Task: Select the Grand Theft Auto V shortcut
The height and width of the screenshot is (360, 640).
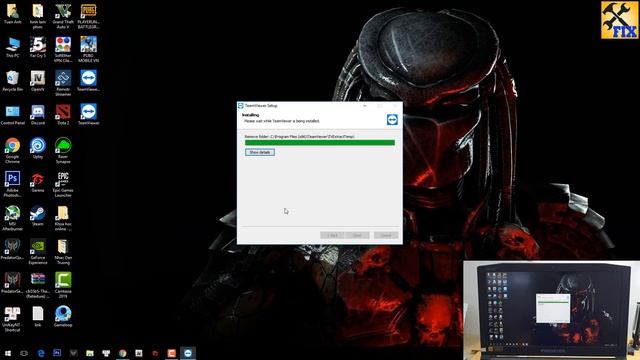Action: [63, 16]
